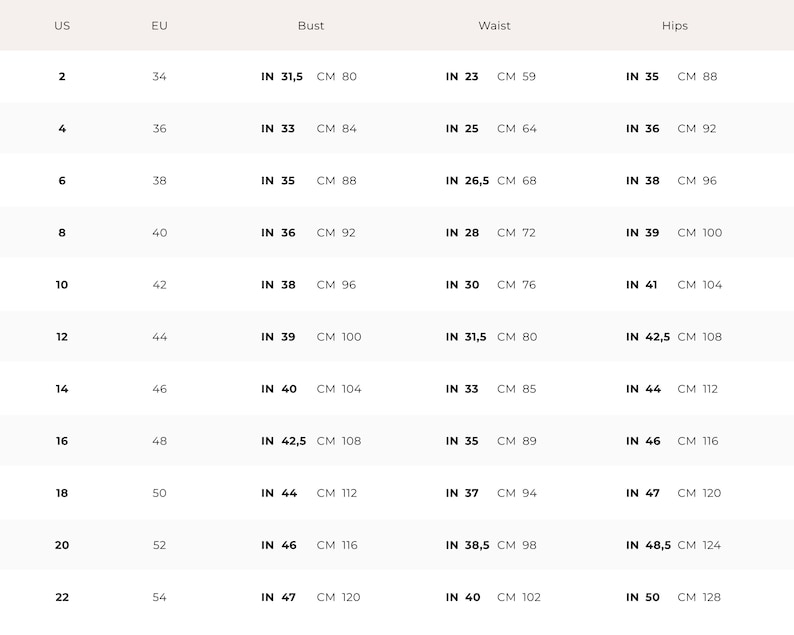Select the Bust column header
Viewport: 794px width, 635px height.
coord(310,26)
